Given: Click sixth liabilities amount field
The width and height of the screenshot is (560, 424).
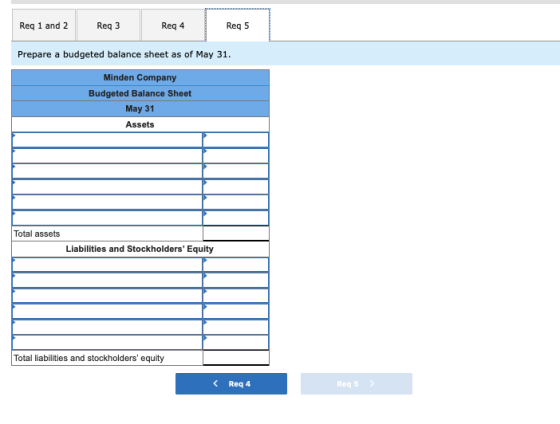Looking at the screenshot, I should click(x=236, y=342).
